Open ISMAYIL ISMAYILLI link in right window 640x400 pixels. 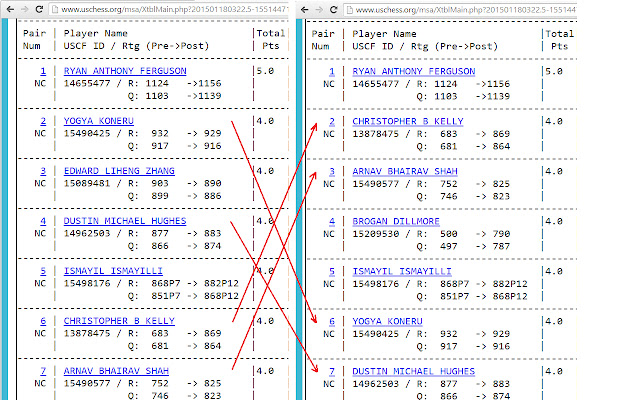(402, 271)
